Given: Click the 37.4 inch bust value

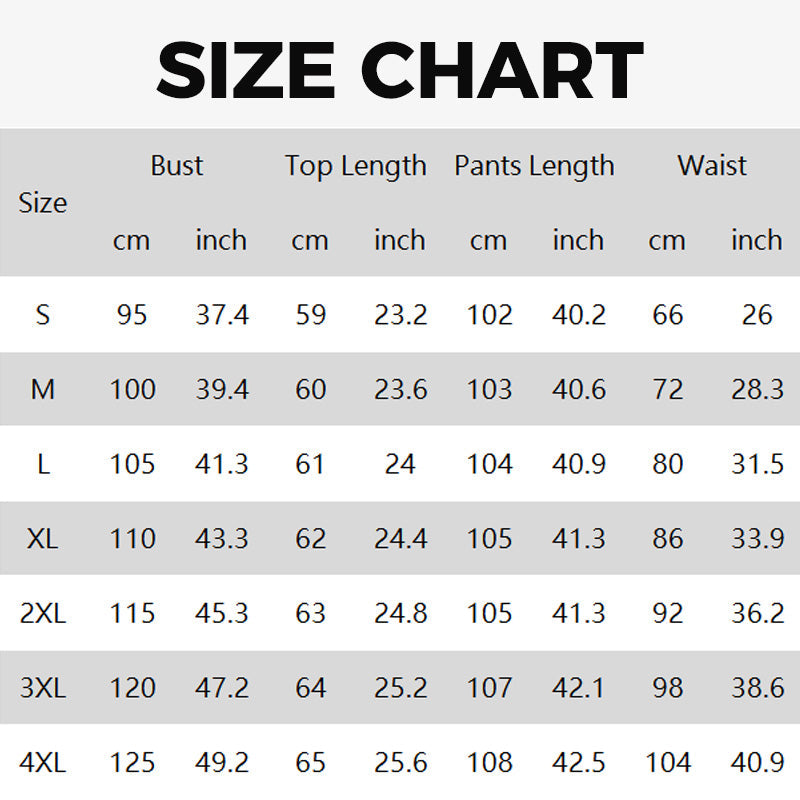Looking at the screenshot, I should click(221, 315).
